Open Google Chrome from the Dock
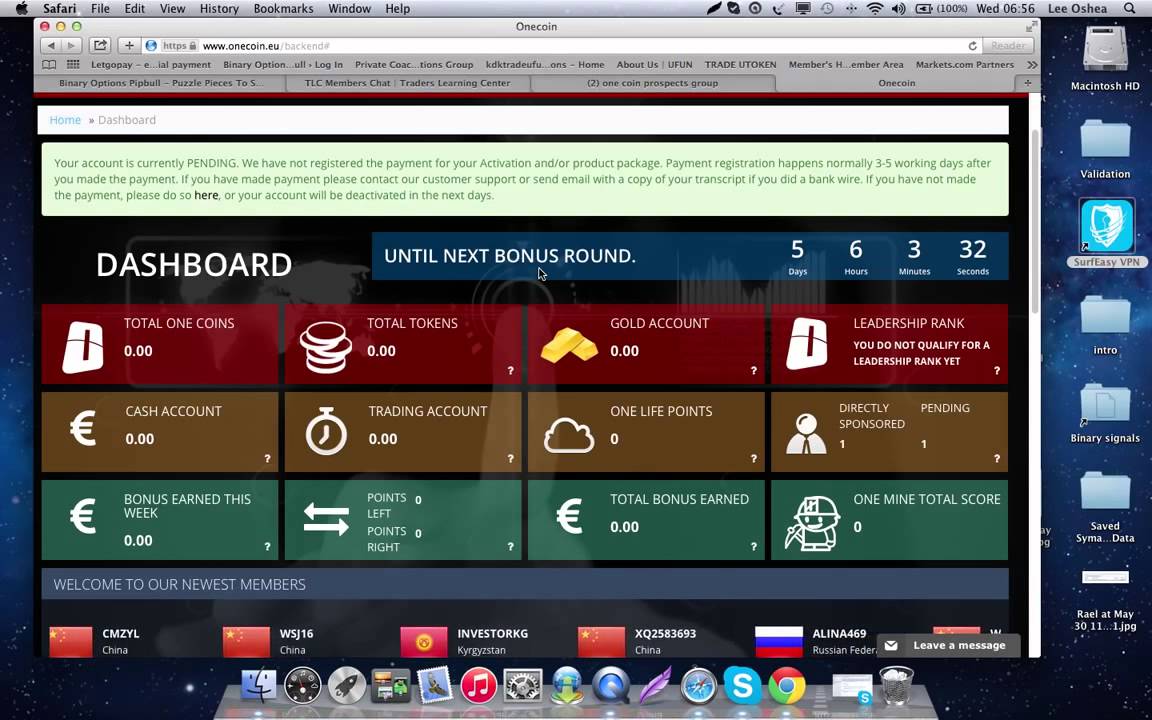This screenshot has width=1152, height=720. point(787,685)
